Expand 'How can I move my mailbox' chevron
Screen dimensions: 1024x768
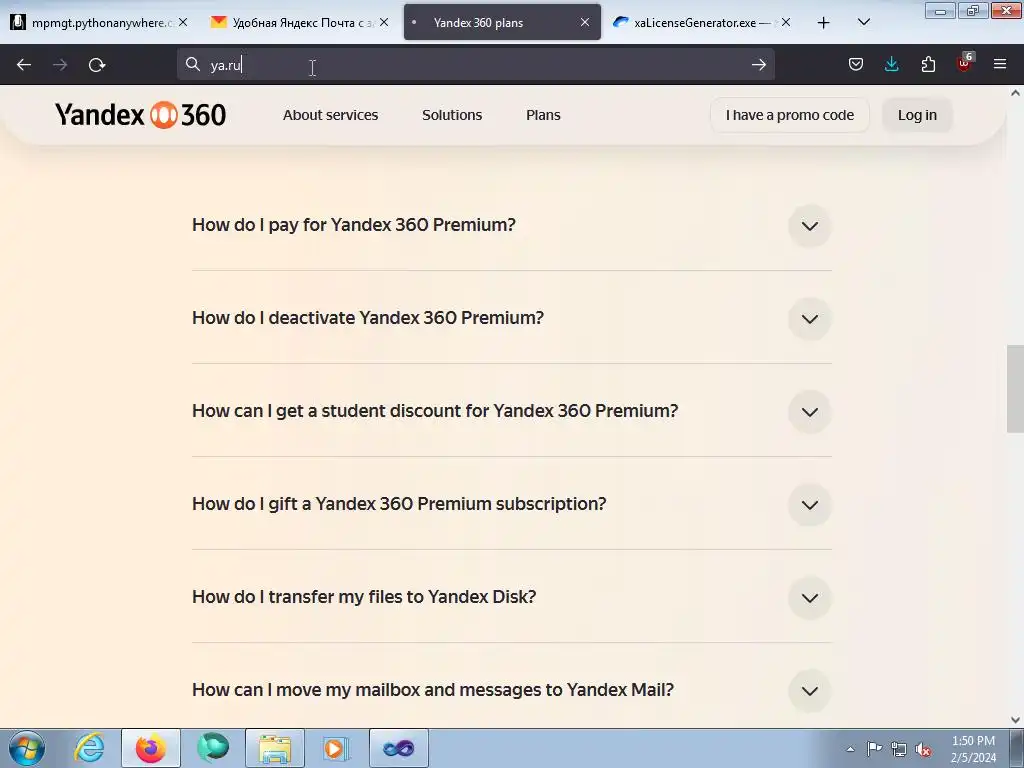(x=810, y=691)
